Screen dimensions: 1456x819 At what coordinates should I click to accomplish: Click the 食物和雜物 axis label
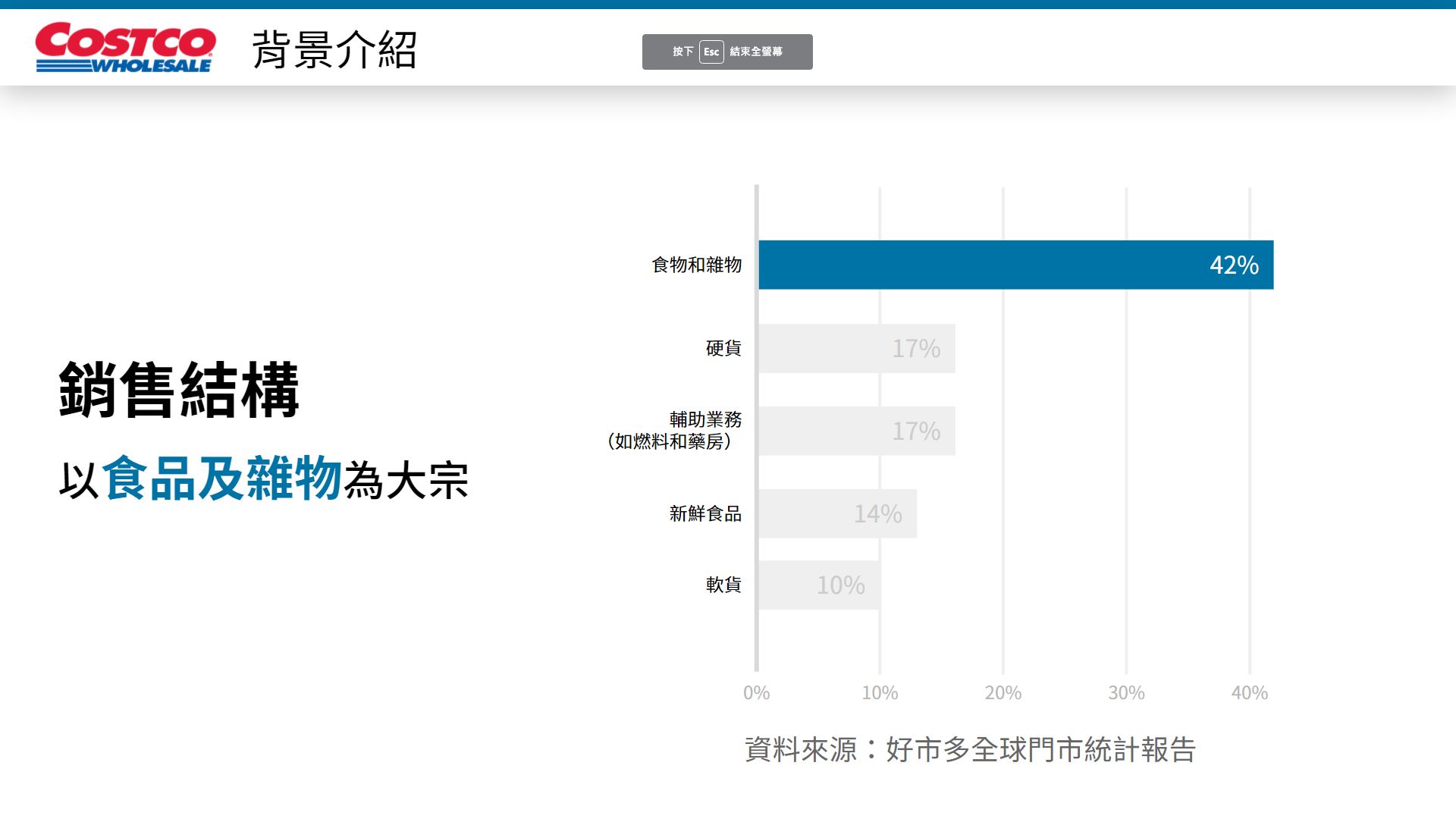point(697,265)
